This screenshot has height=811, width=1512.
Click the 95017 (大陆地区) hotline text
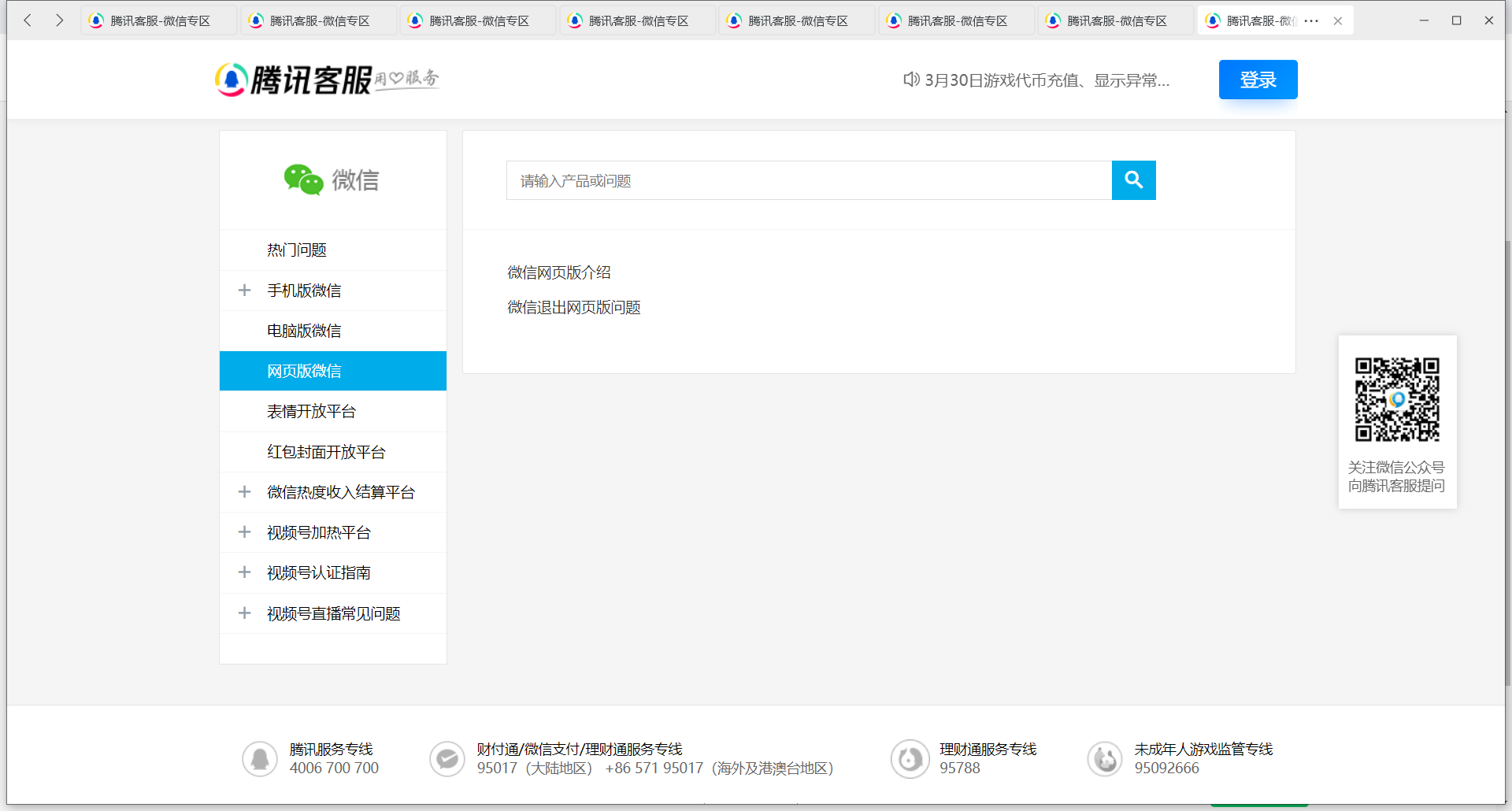click(x=534, y=768)
